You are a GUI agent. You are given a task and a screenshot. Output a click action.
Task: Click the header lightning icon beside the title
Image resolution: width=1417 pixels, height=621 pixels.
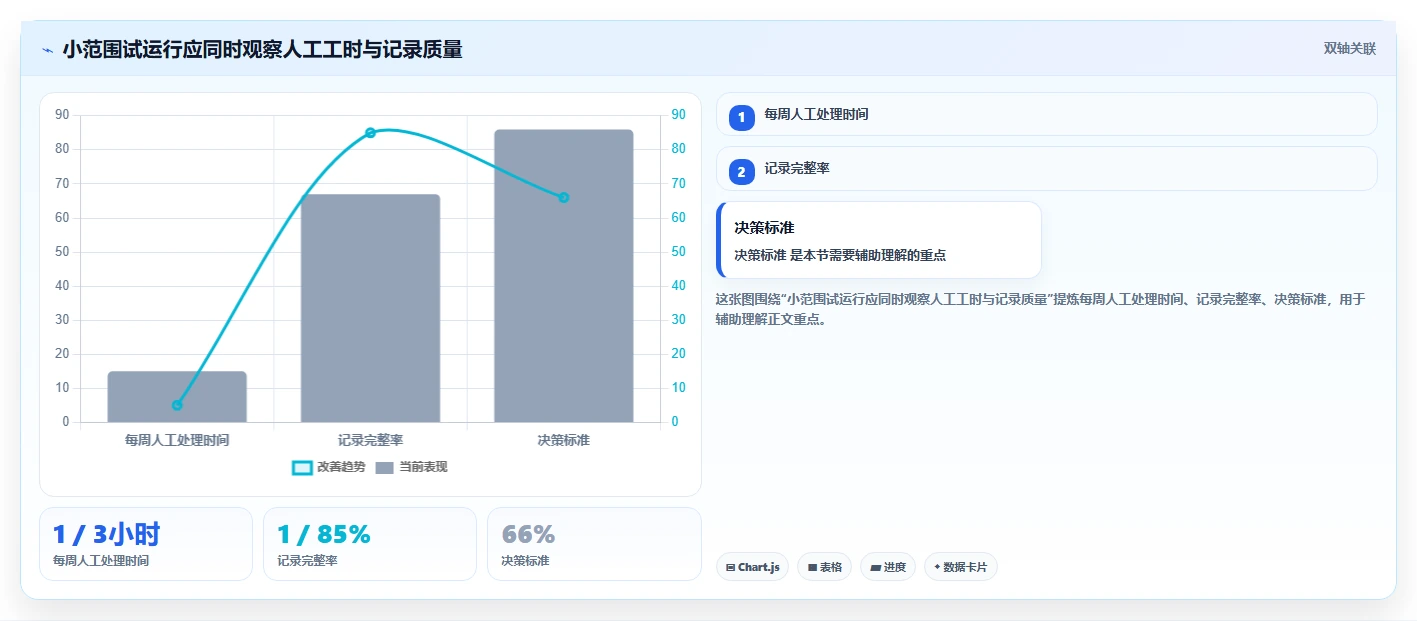pyautogui.click(x=47, y=50)
